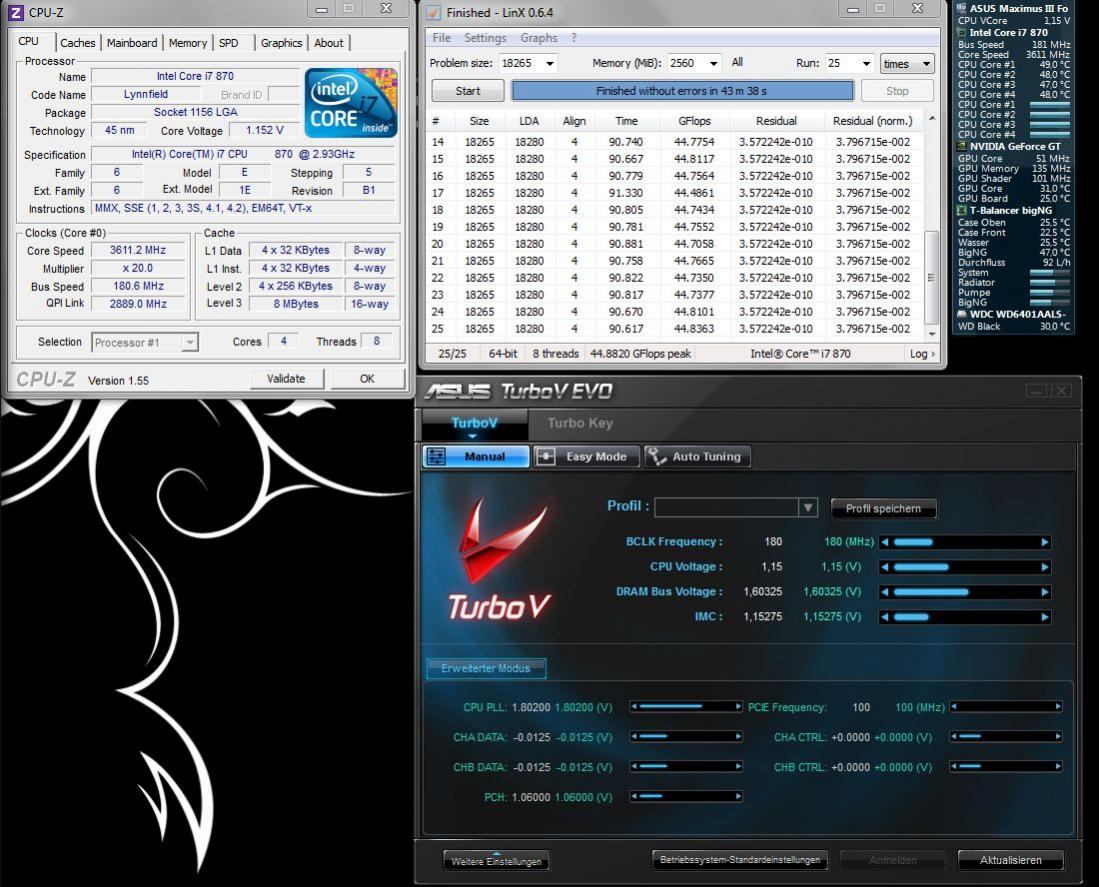Click the TurboV red logo

499,558
